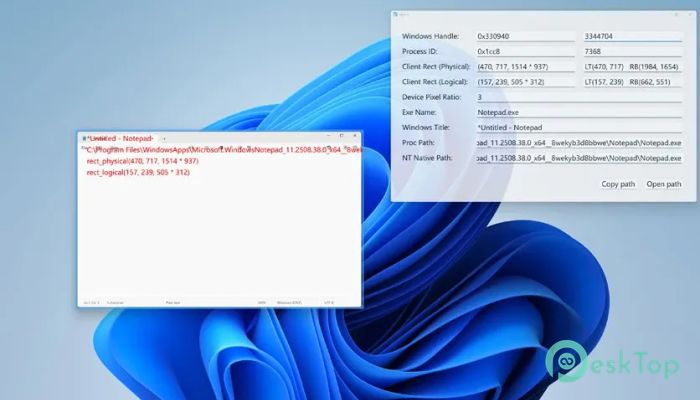Click the Device Pixel Ratio field

579,97
